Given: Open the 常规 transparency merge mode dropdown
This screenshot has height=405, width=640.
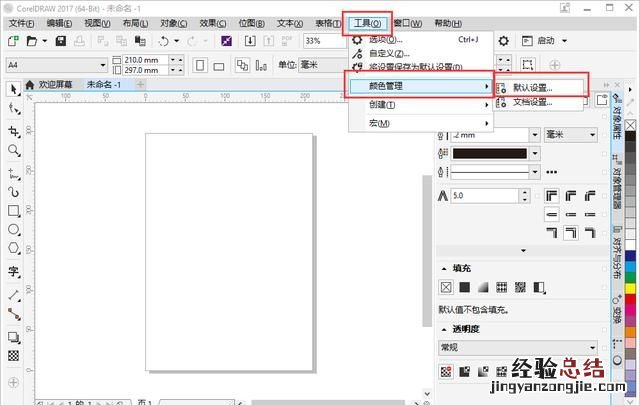Looking at the screenshot, I should pyautogui.click(x=518, y=347).
